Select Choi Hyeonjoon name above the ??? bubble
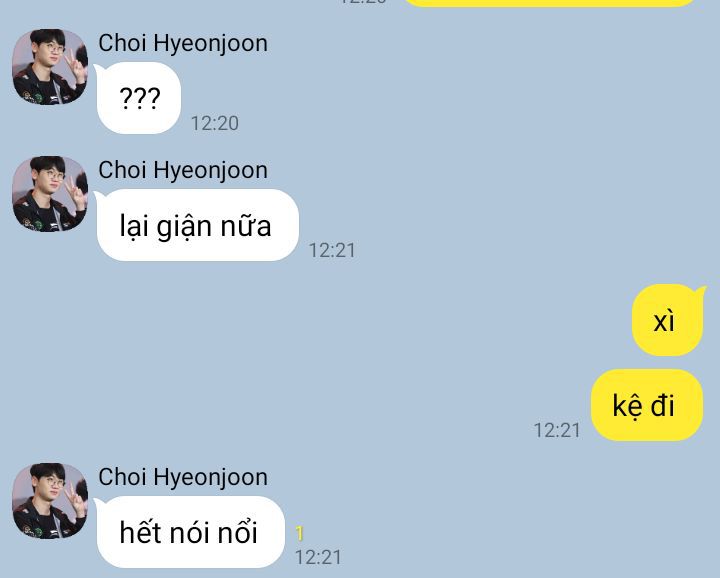The height and width of the screenshot is (578, 720). click(183, 44)
